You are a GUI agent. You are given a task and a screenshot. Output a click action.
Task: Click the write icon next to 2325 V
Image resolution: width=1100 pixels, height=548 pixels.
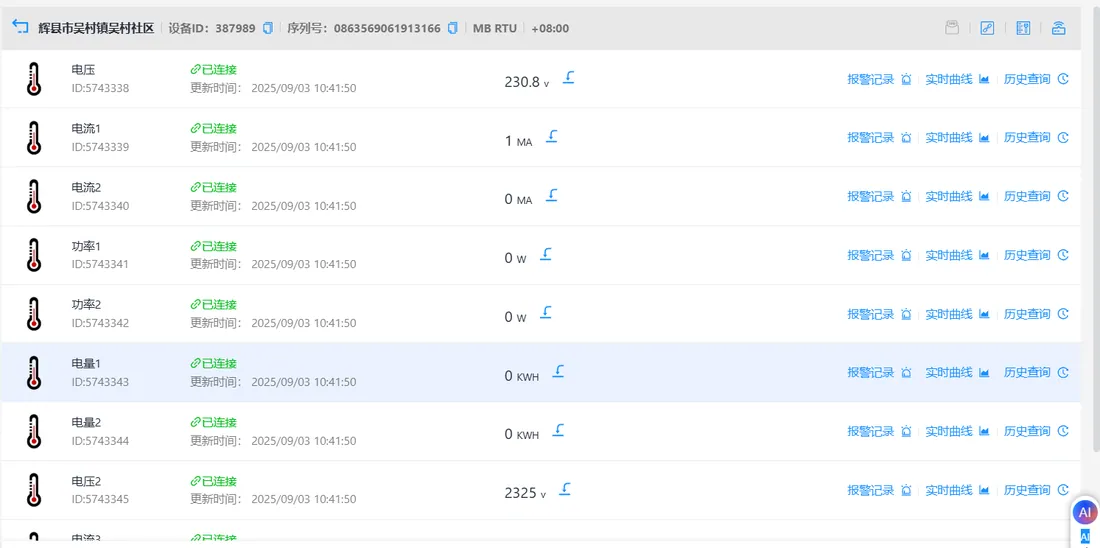(565, 488)
